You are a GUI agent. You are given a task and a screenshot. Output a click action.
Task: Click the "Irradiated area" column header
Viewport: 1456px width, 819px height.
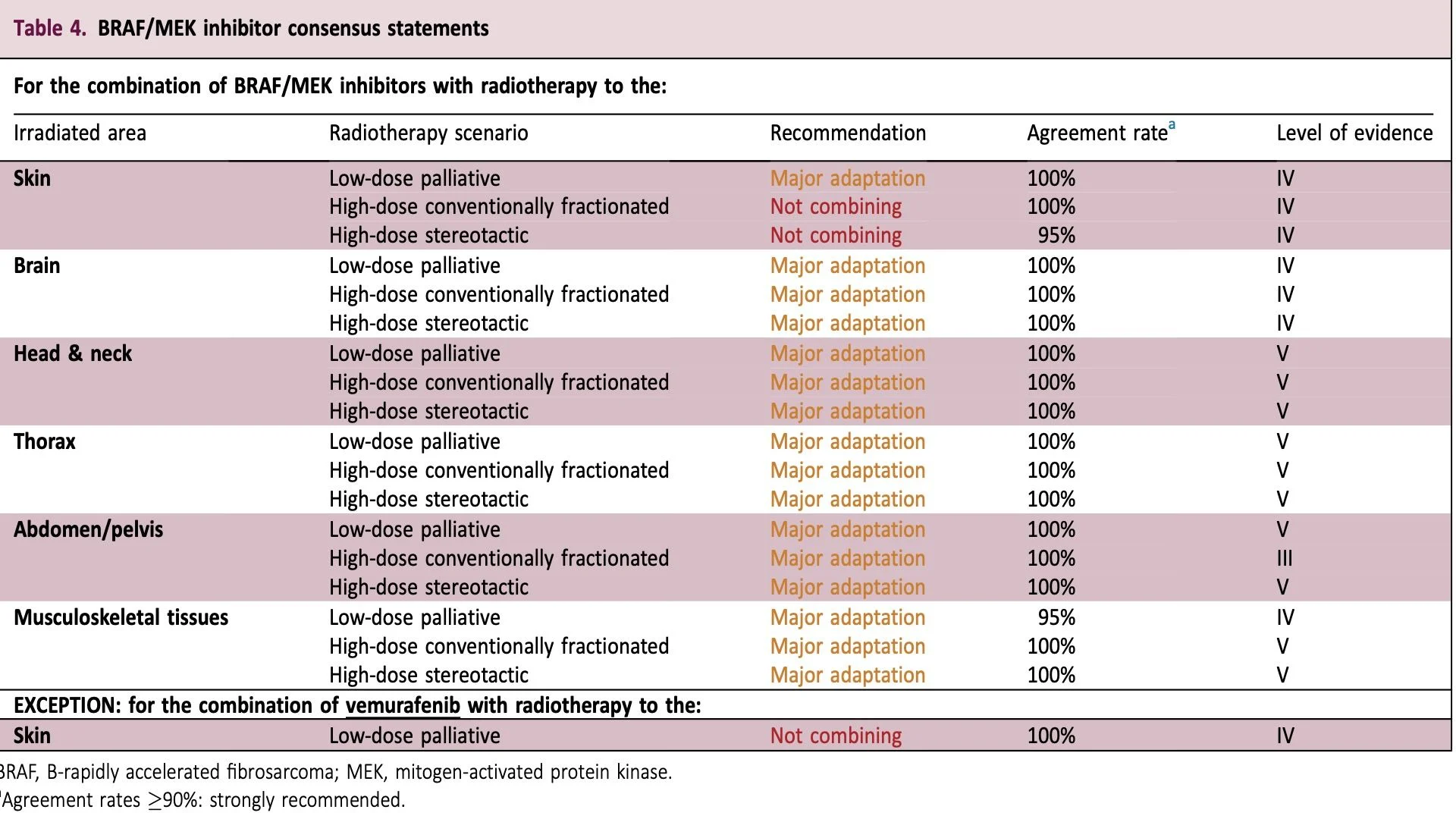(80, 133)
